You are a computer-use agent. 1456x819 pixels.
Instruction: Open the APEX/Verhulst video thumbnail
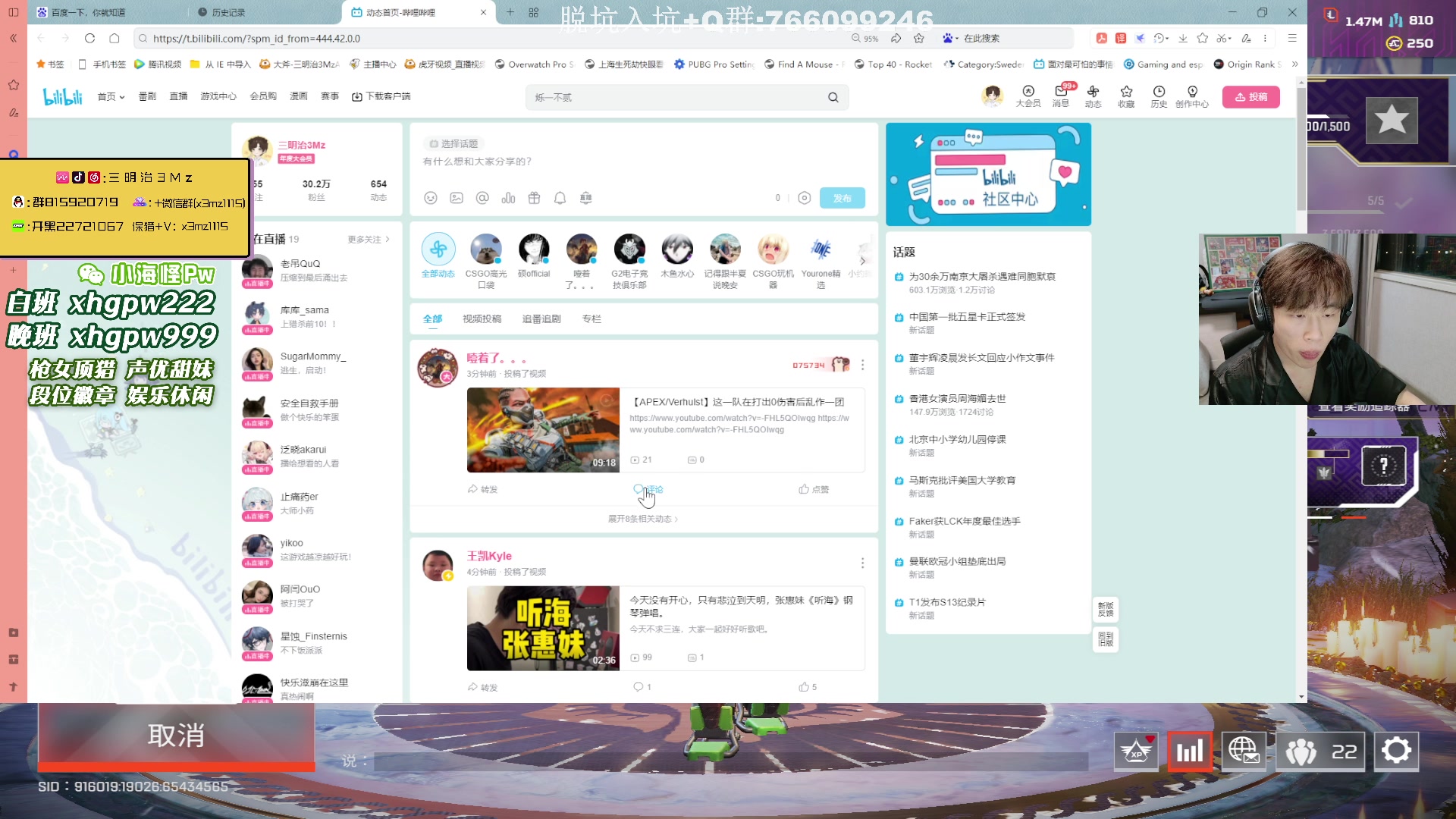(543, 430)
